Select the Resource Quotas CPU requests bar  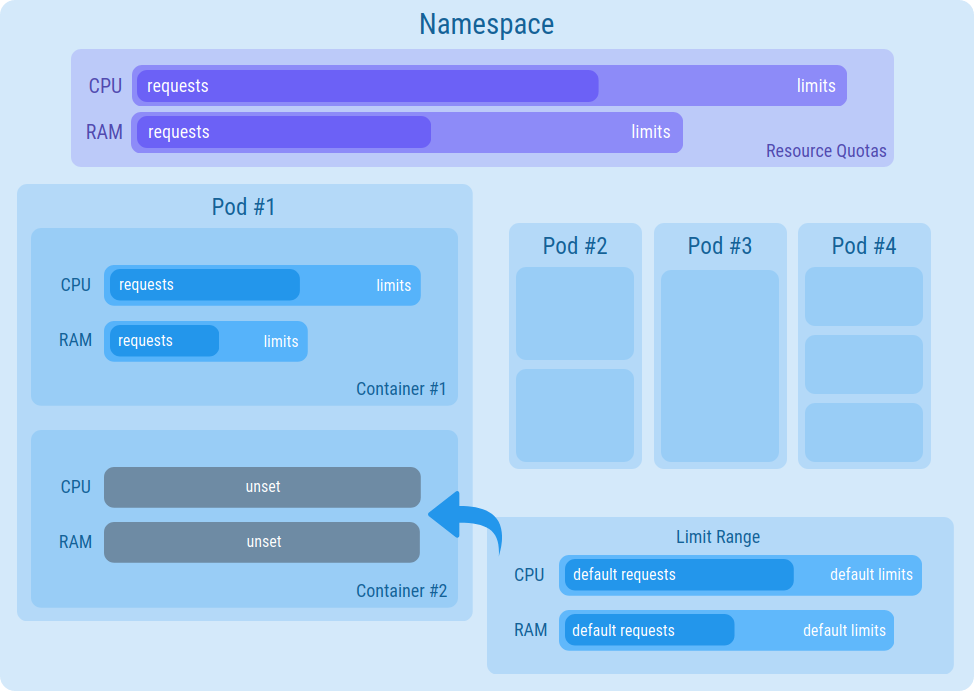(x=367, y=86)
